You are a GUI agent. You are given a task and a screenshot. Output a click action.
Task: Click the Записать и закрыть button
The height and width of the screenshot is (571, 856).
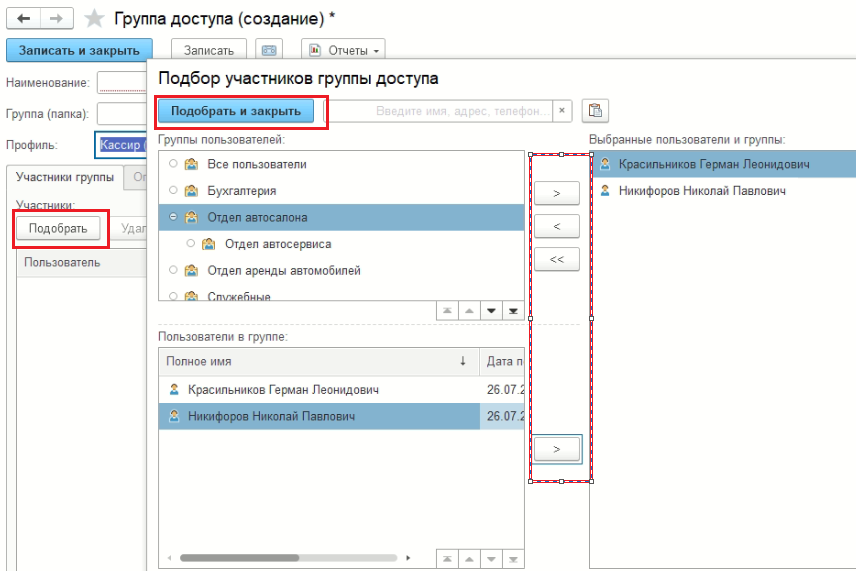click(79, 50)
